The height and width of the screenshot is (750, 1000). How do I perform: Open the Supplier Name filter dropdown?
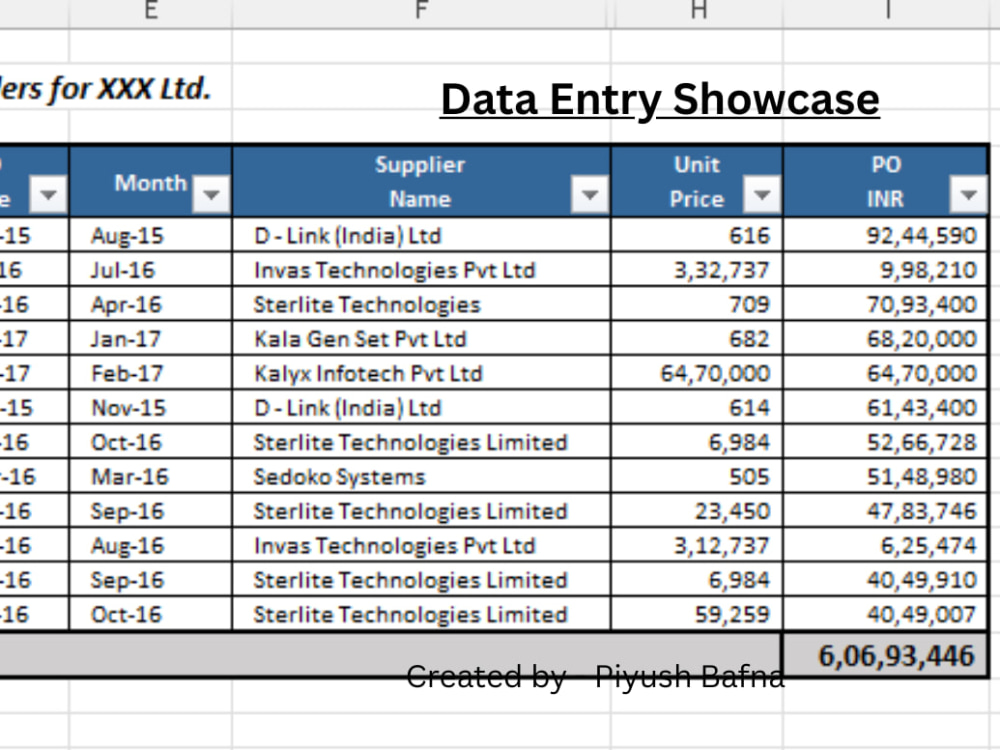point(589,194)
